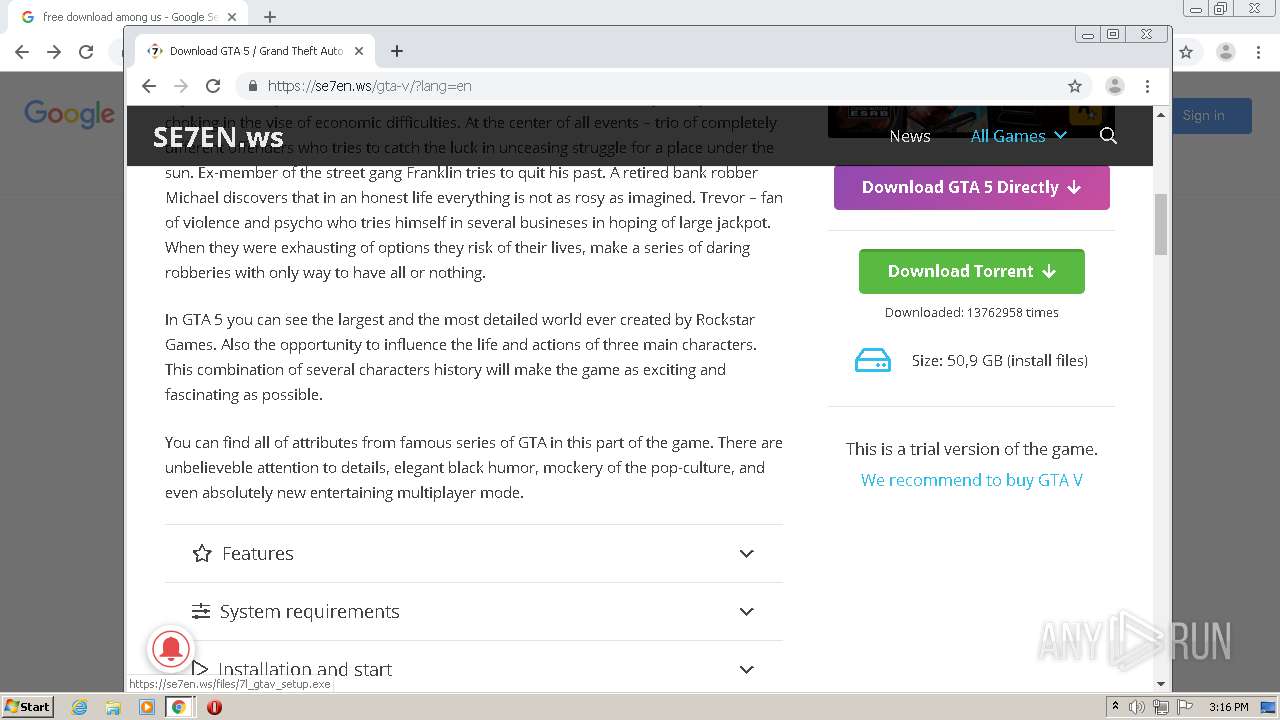Image resolution: width=1280 pixels, height=720 pixels.
Task: Open the volume speaker tray icon
Action: point(1137,707)
